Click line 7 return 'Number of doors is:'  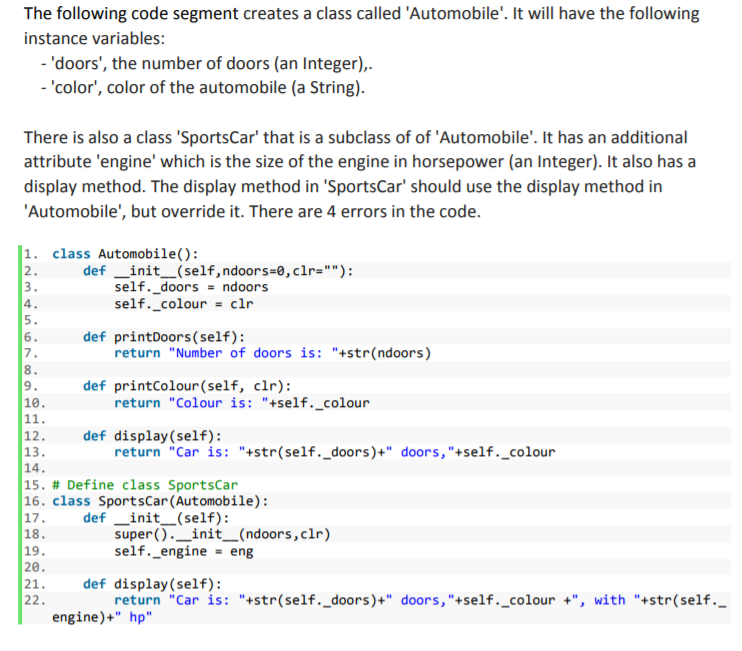[273, 353]
